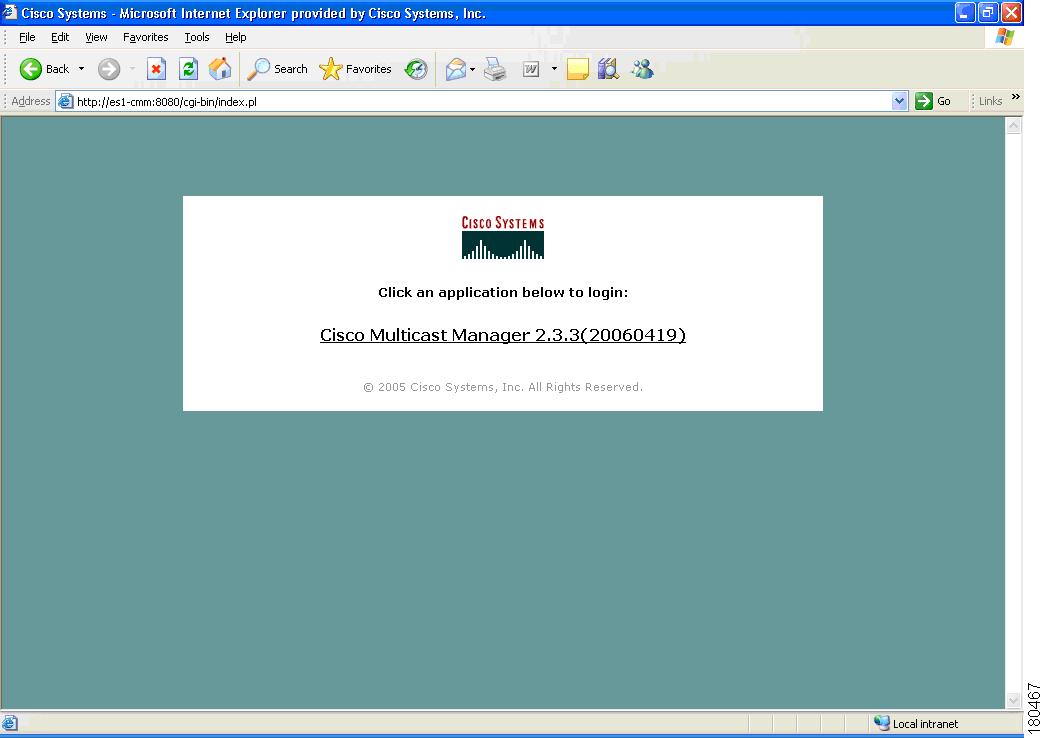Click the Links toolbar label
The image size is (1043, 738).
click(990, 101)
